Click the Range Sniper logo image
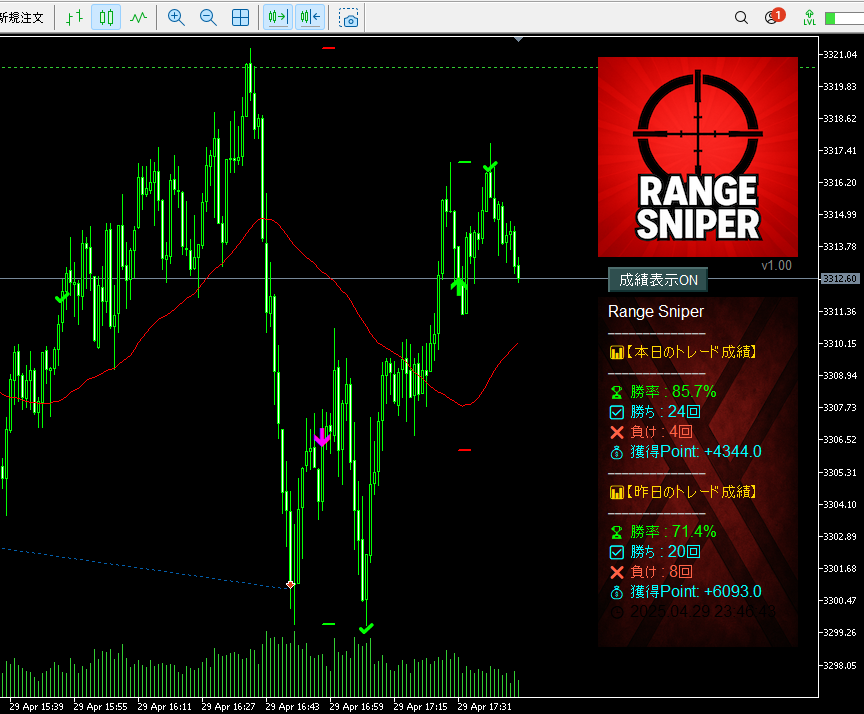 (698, 156)
